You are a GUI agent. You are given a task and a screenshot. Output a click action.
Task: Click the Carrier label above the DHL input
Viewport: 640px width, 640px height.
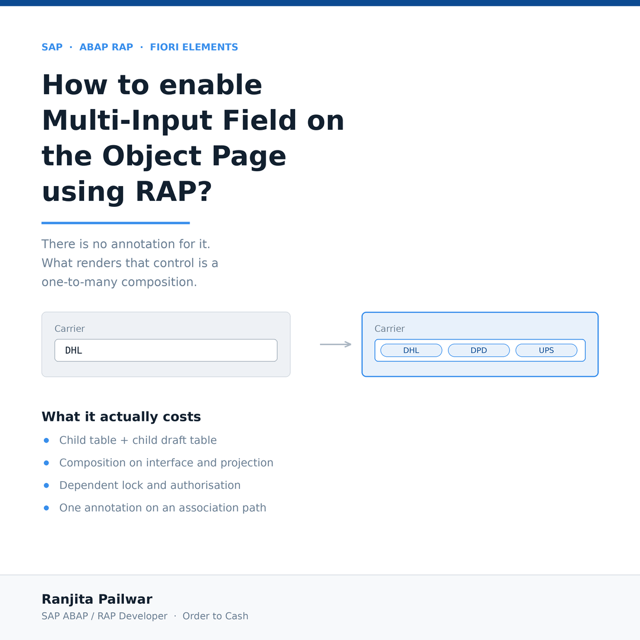[69, 329]
